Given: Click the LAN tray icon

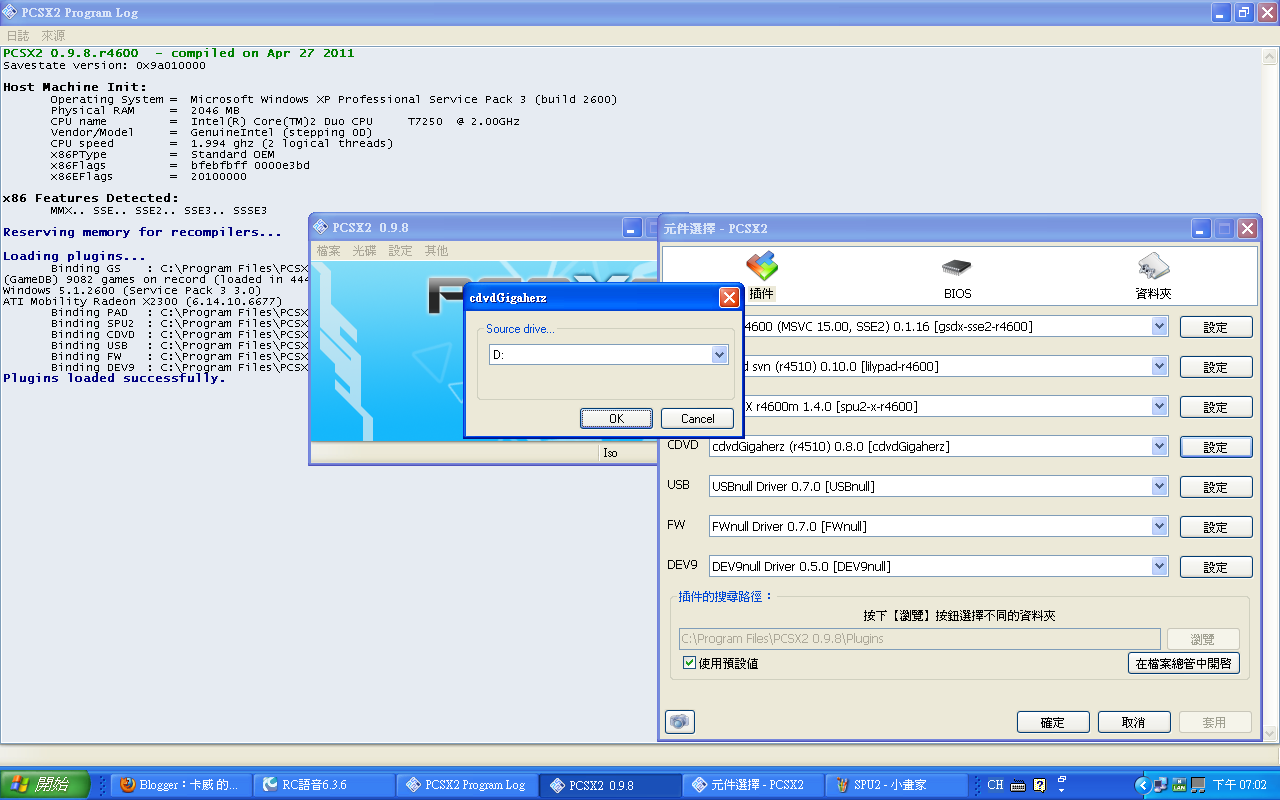Looking at the screenshot, I should tap(1179, 785).
